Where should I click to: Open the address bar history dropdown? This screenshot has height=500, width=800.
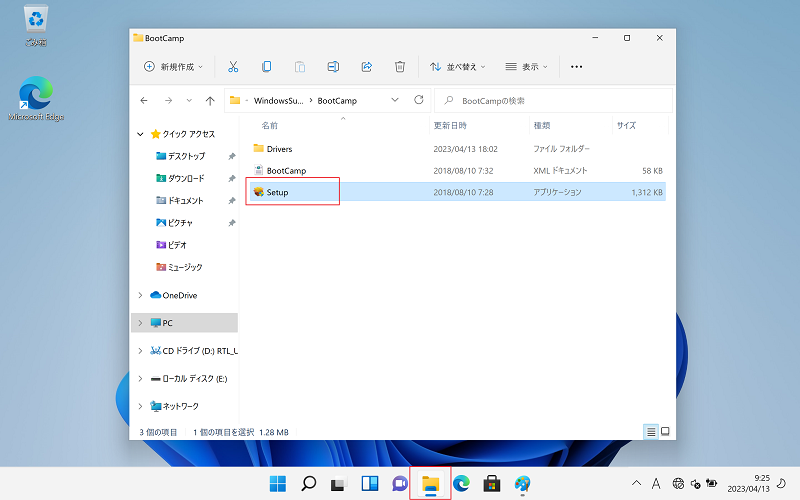coord(395,100)
